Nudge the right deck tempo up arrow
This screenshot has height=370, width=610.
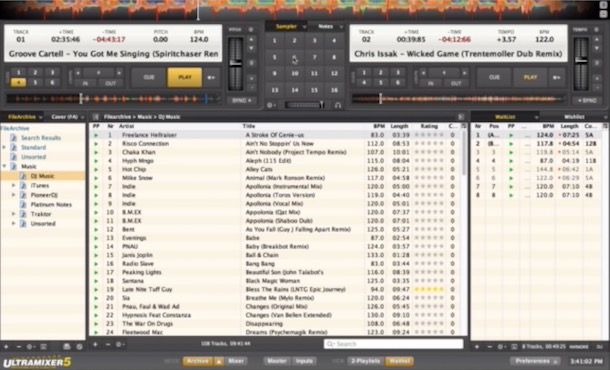[597, 39]
